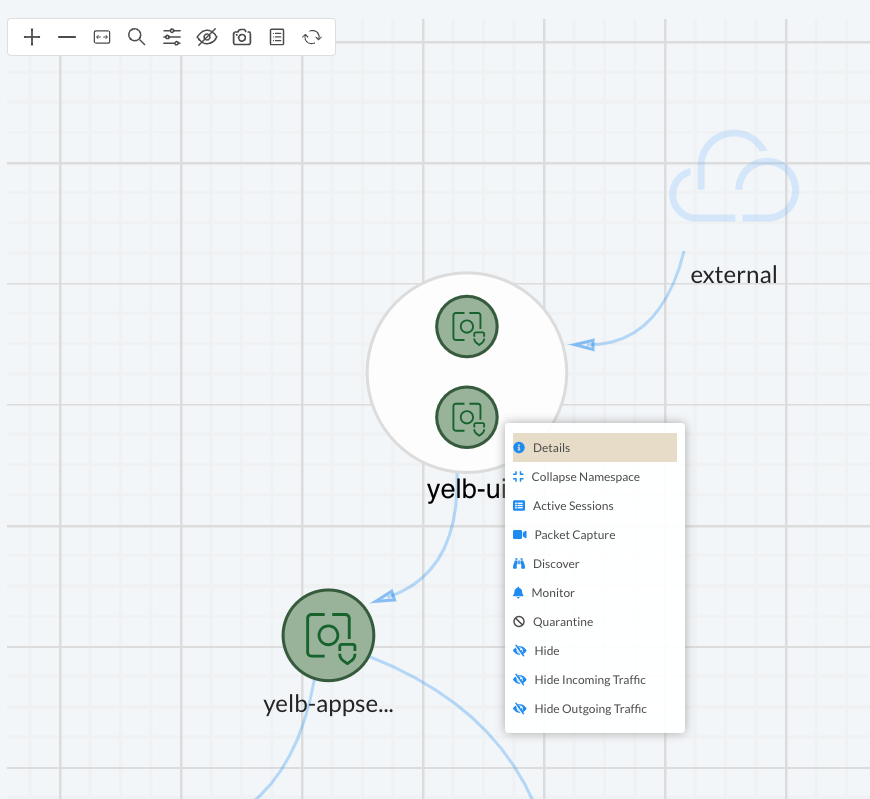This screenshot has height=799, width=870.
Task: Click the Details info icon
Action: coord(519,448)
